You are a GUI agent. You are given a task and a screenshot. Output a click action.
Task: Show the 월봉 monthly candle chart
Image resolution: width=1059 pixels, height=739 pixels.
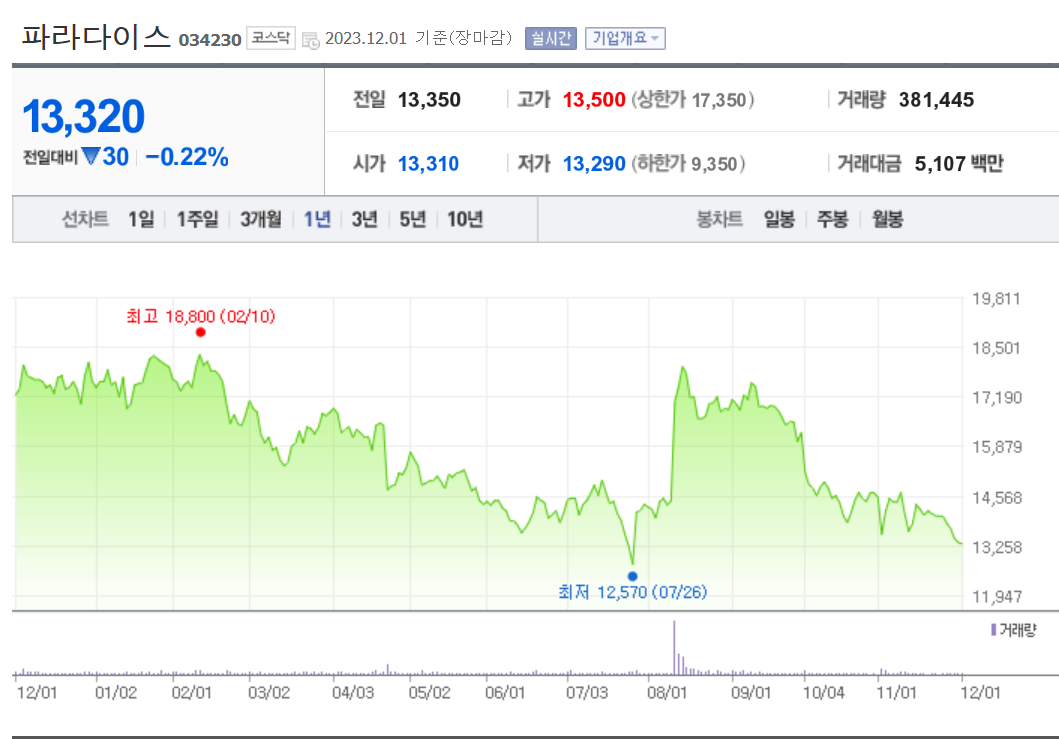tap(887, 219)
